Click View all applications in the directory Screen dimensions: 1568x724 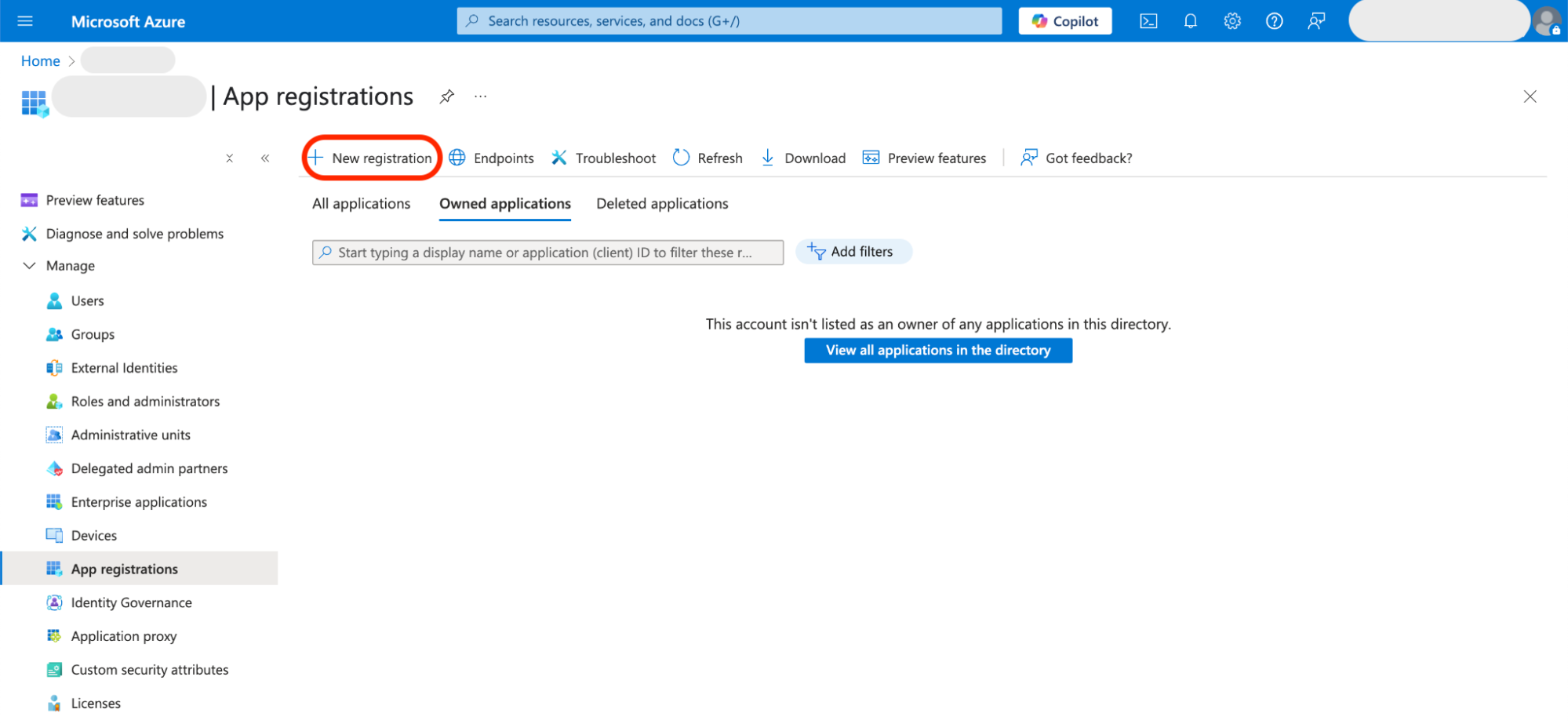(938, 351)
